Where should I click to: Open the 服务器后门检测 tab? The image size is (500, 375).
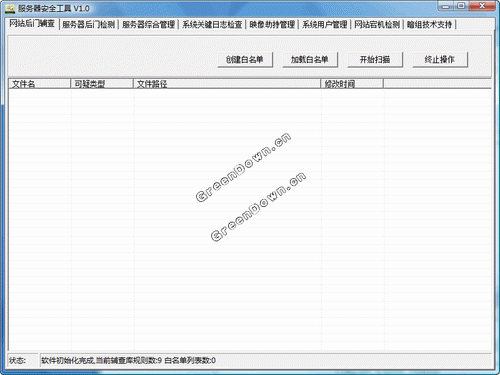pos(88,24)
